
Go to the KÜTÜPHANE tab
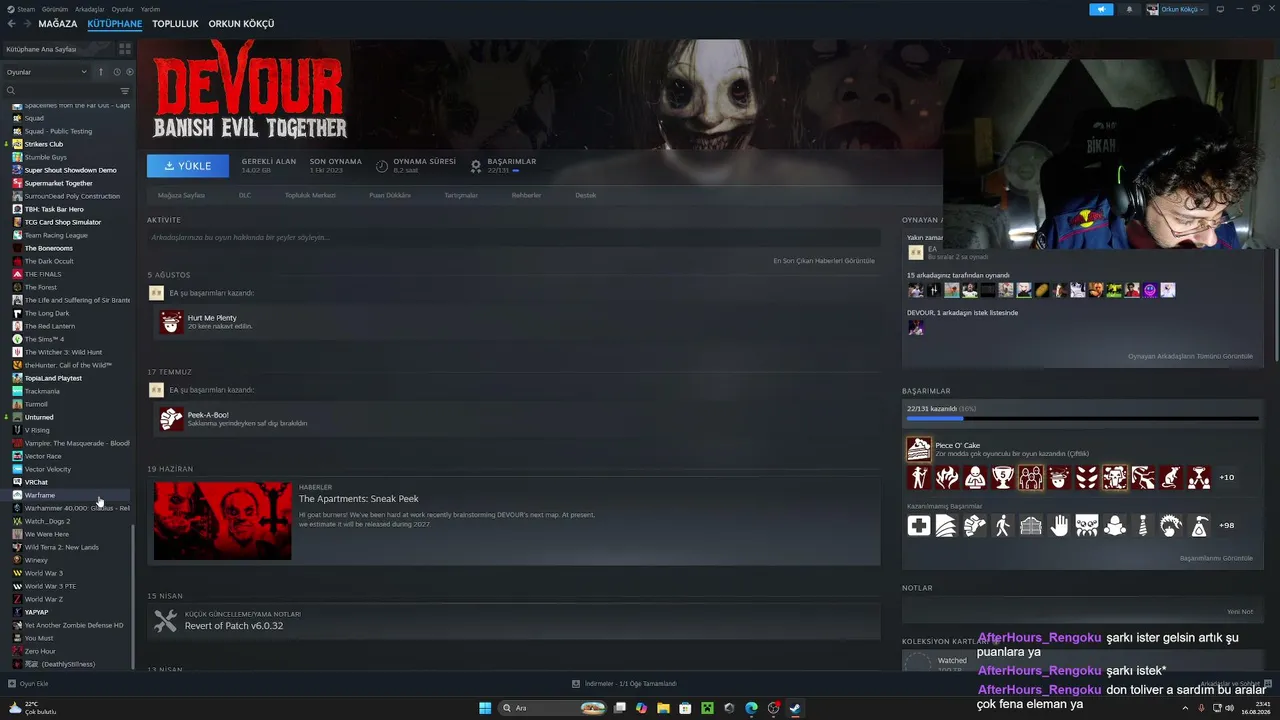tap(115, 24)
